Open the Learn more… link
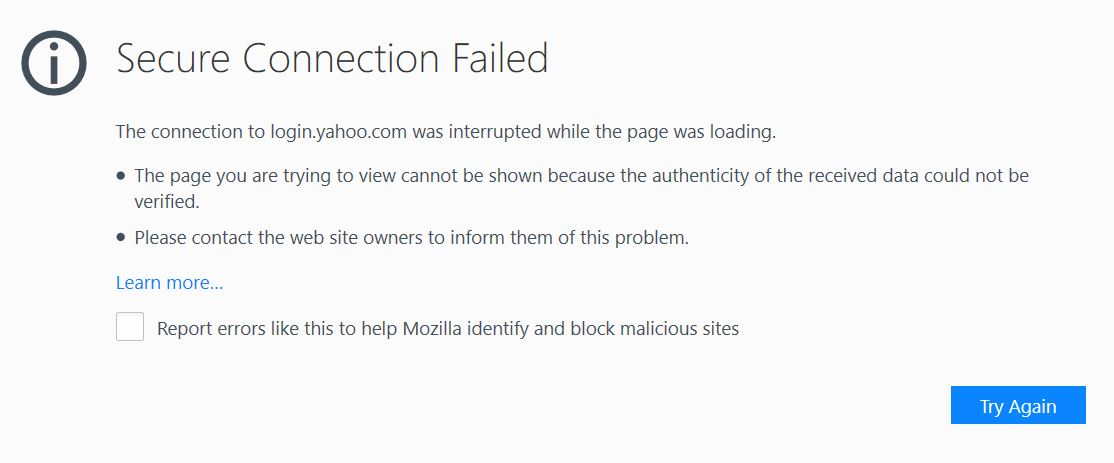The height and width of the screenshot is (463, 1114). click(170, 283)
